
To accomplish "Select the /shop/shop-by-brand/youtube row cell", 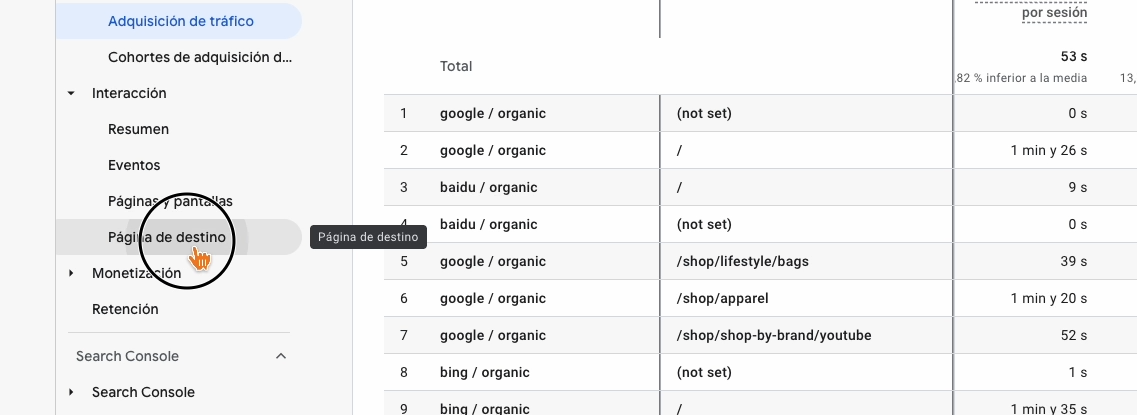I will pos(773,335).
